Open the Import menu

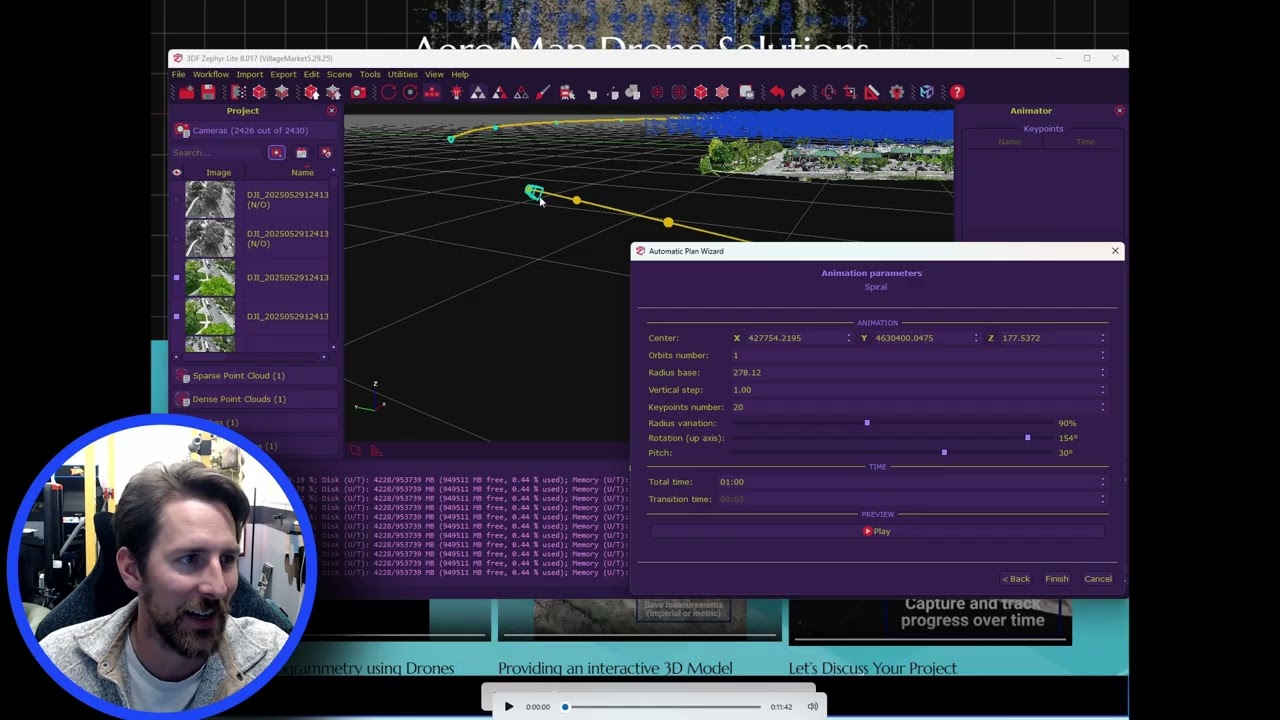(250, 74)
